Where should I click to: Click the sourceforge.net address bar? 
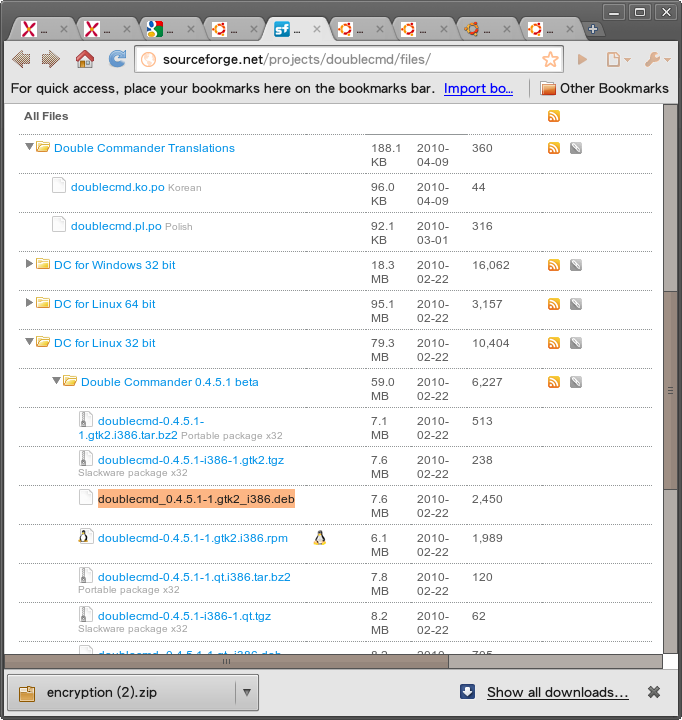pos(349,59)
